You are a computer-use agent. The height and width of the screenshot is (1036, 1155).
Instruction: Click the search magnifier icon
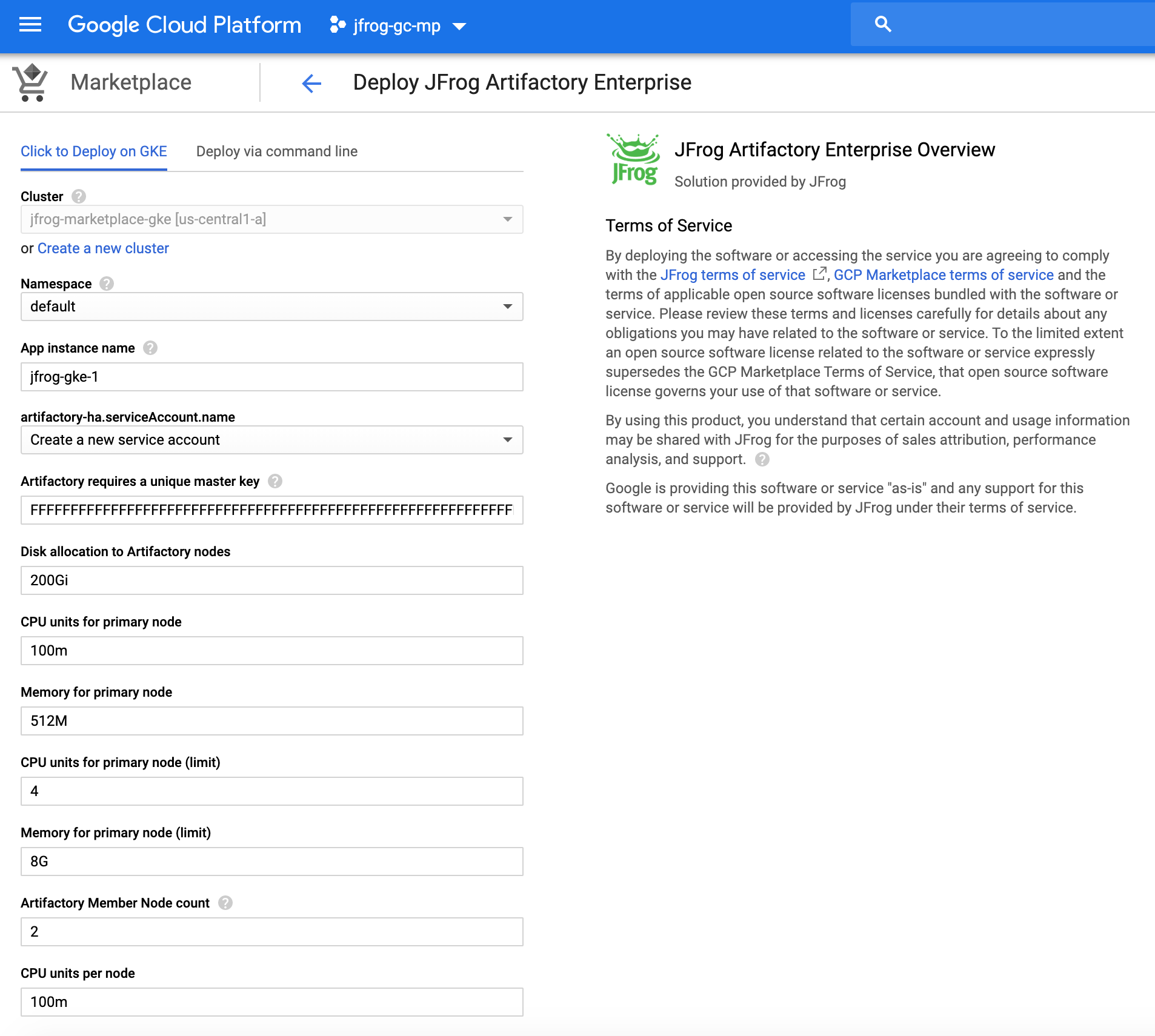[x=883, y=24]
